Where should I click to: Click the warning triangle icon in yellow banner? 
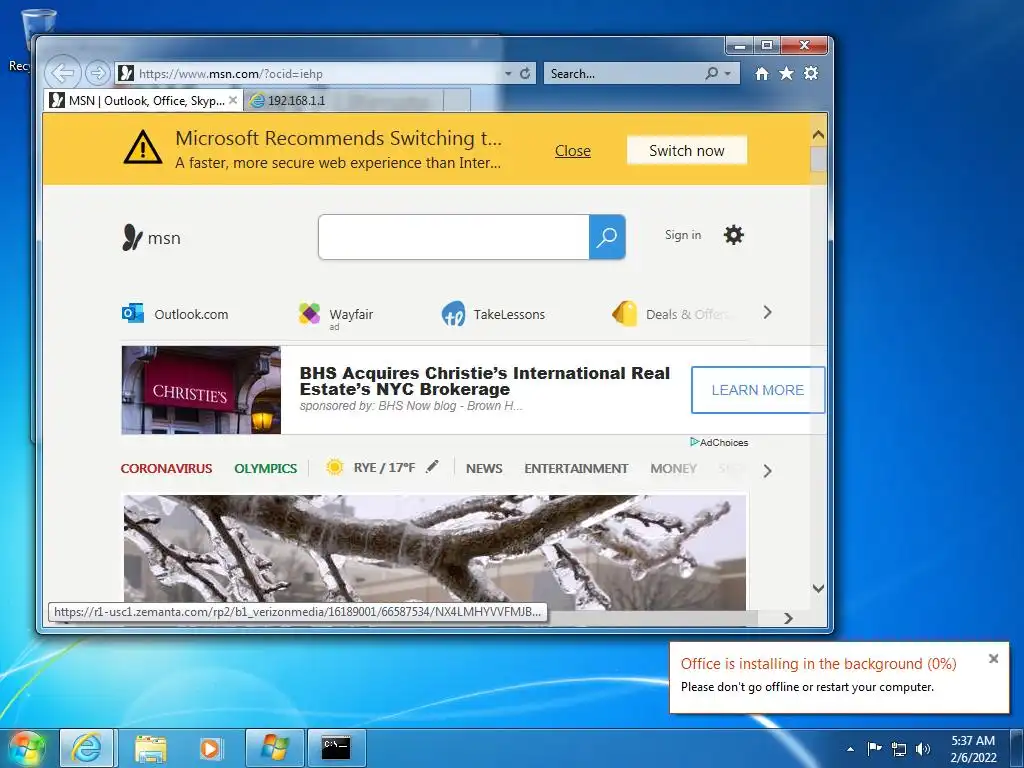(x=142, y=148)
